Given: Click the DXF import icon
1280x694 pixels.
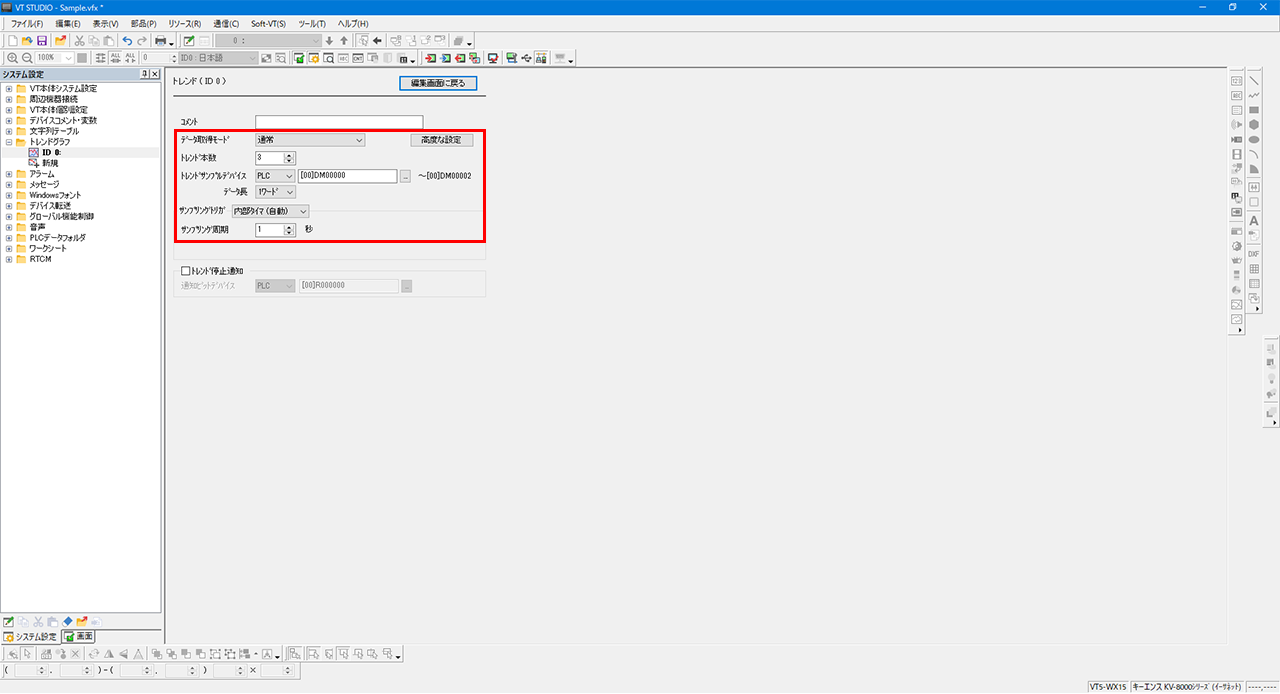Looking at the screenshot, I should [x=1254, y=254].
